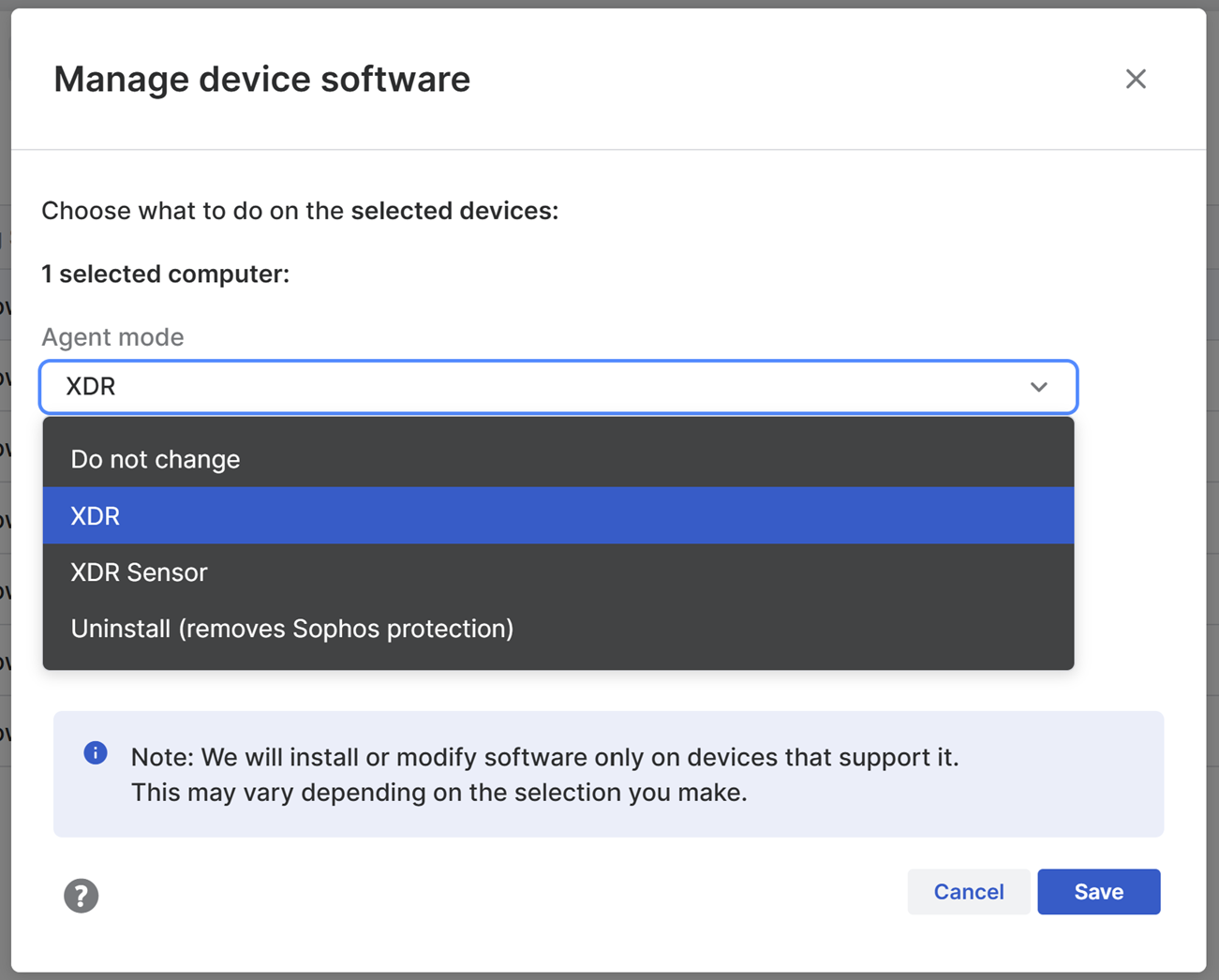Open the Agent mode dropdown
This screenshot has height=980, width=1219.
tap(557, 386)
